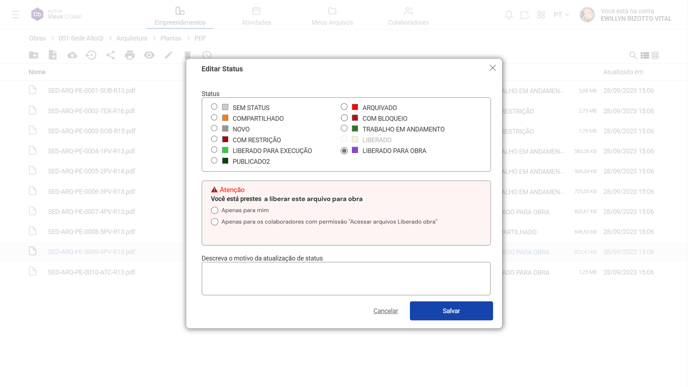Choose the 'Apenas para mim' option
This screenshot has width=688, height=387.
click(215, 210)
